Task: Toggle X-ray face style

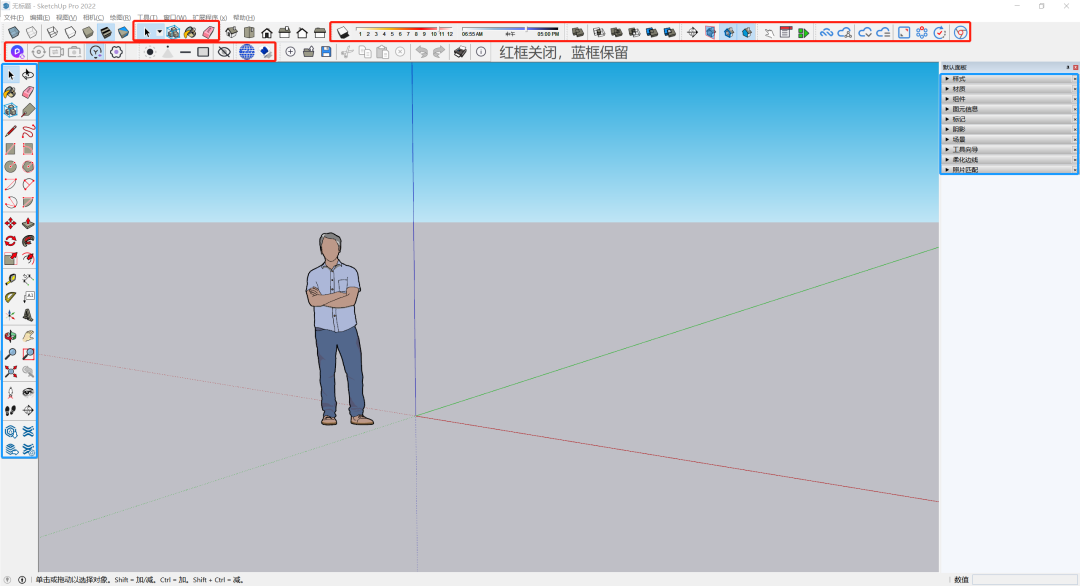Action: pos(14,32)
